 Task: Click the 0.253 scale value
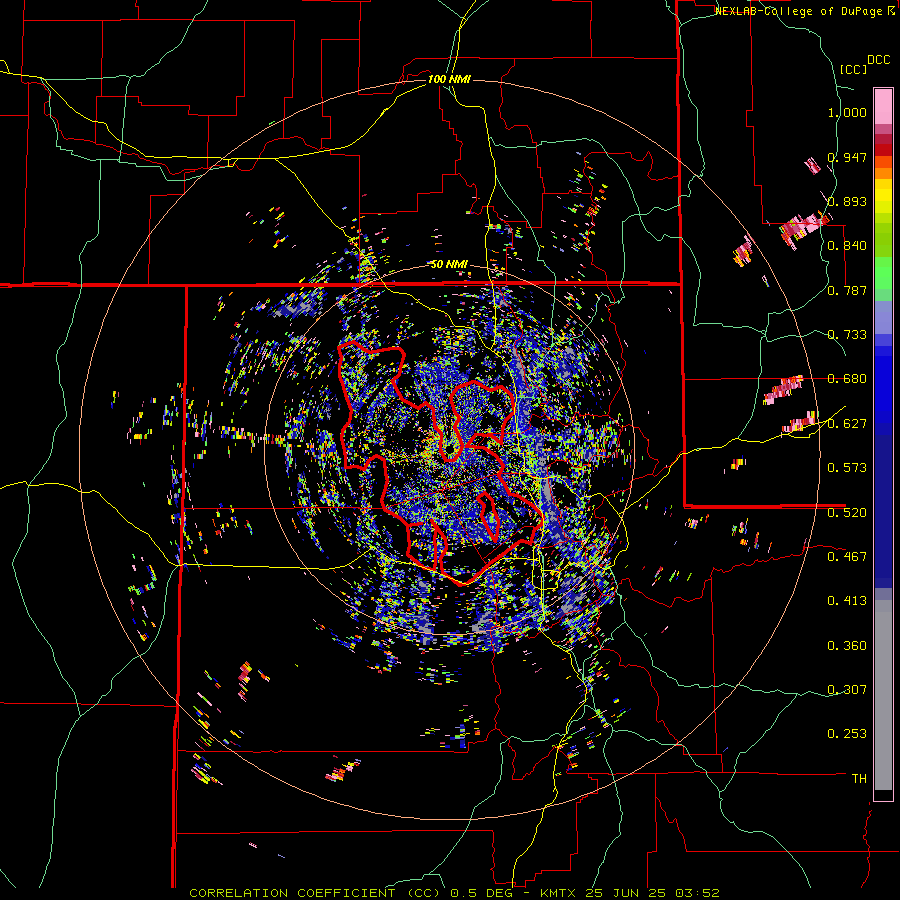pos(847,734)
